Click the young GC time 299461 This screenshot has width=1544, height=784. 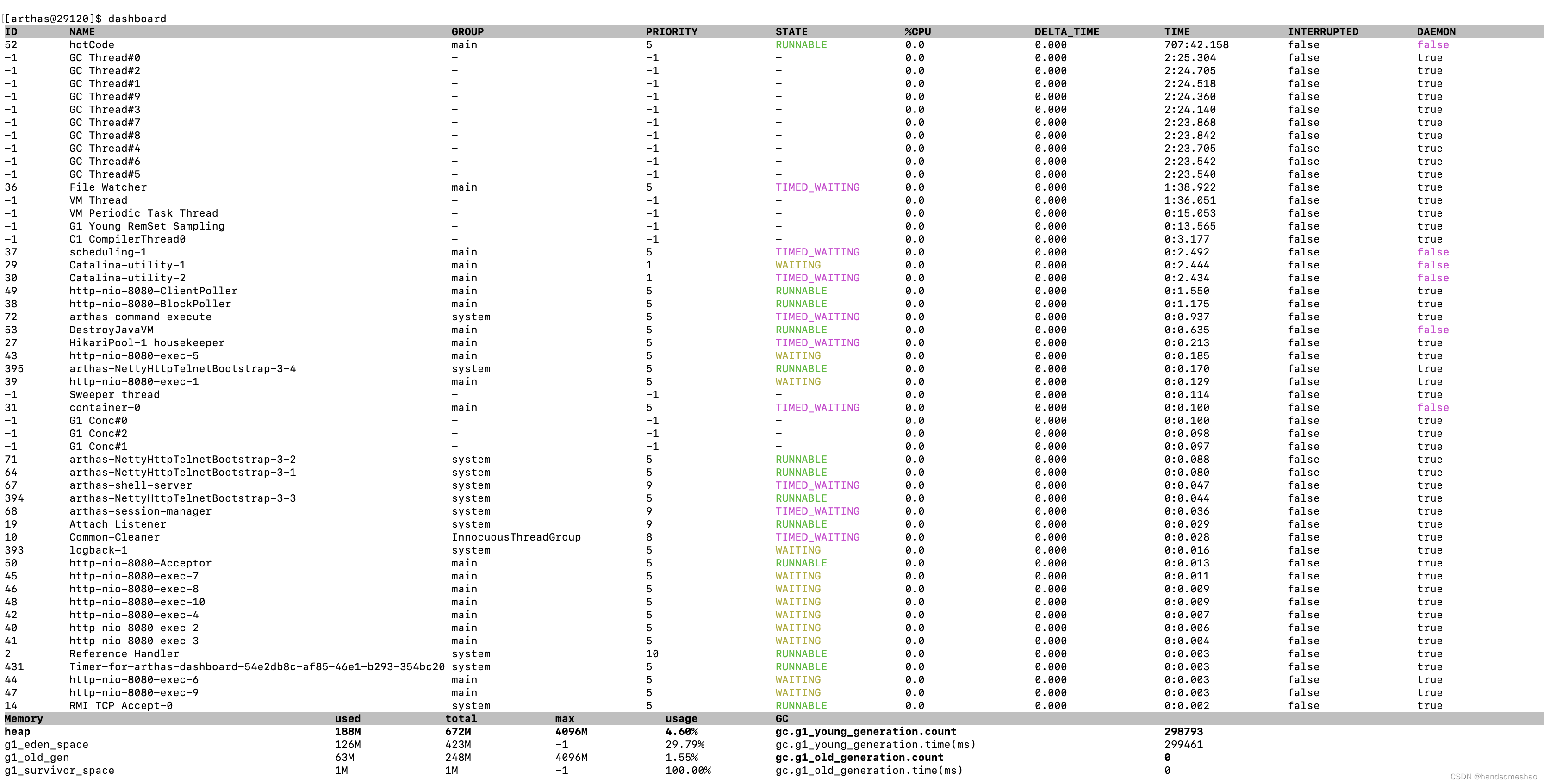pos(1183,745)
